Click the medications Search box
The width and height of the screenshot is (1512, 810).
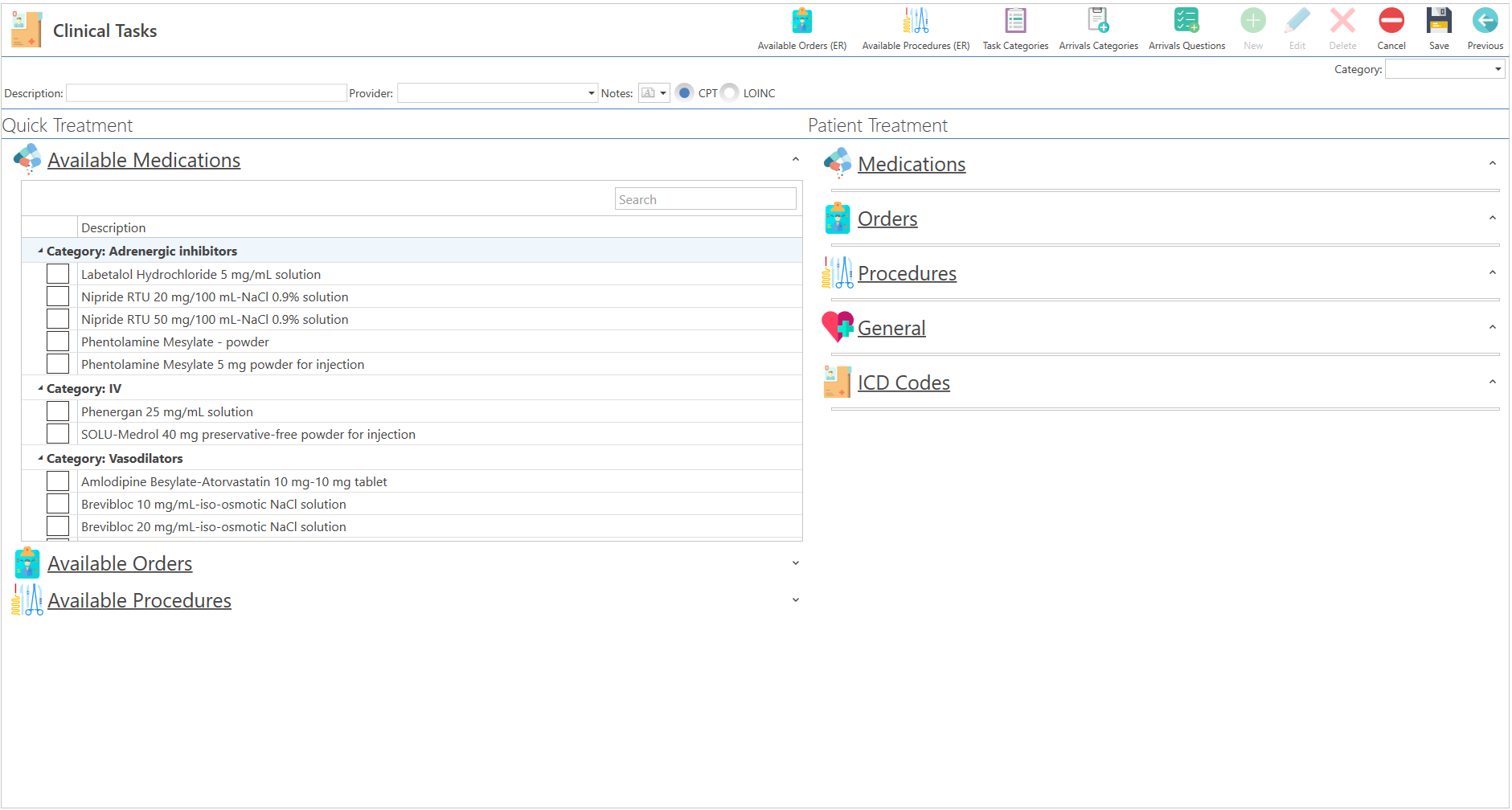click(x=706, y=199)
